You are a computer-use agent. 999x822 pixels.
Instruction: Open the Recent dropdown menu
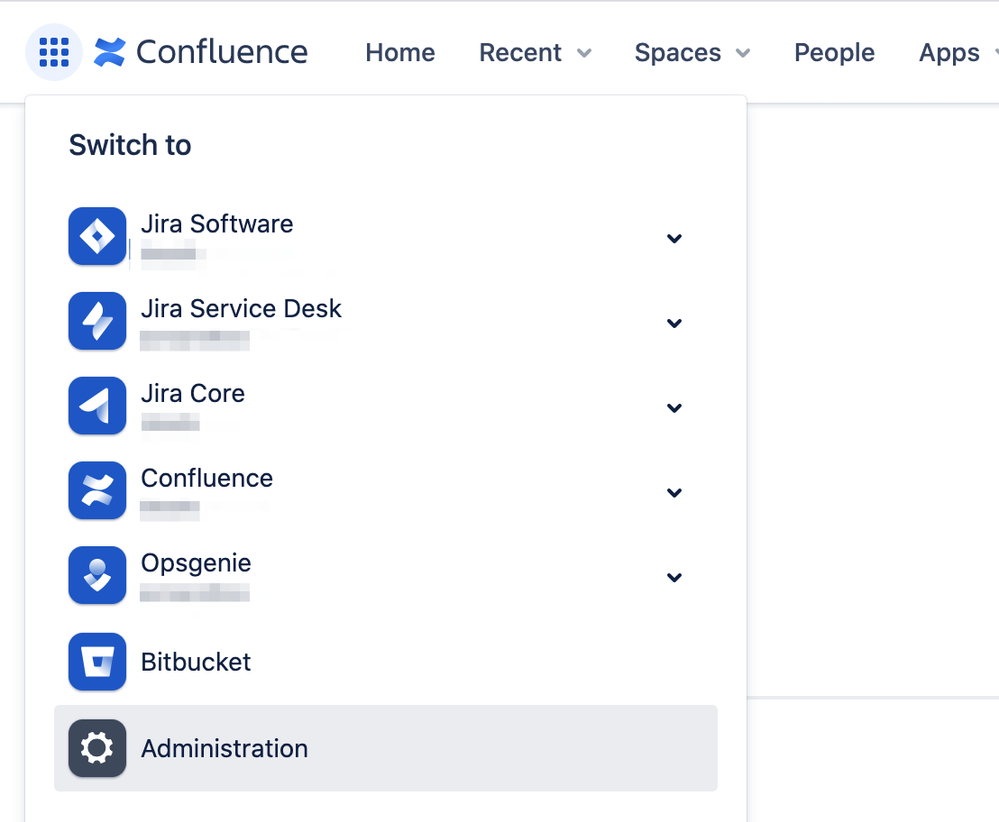(x=535, y=53)
